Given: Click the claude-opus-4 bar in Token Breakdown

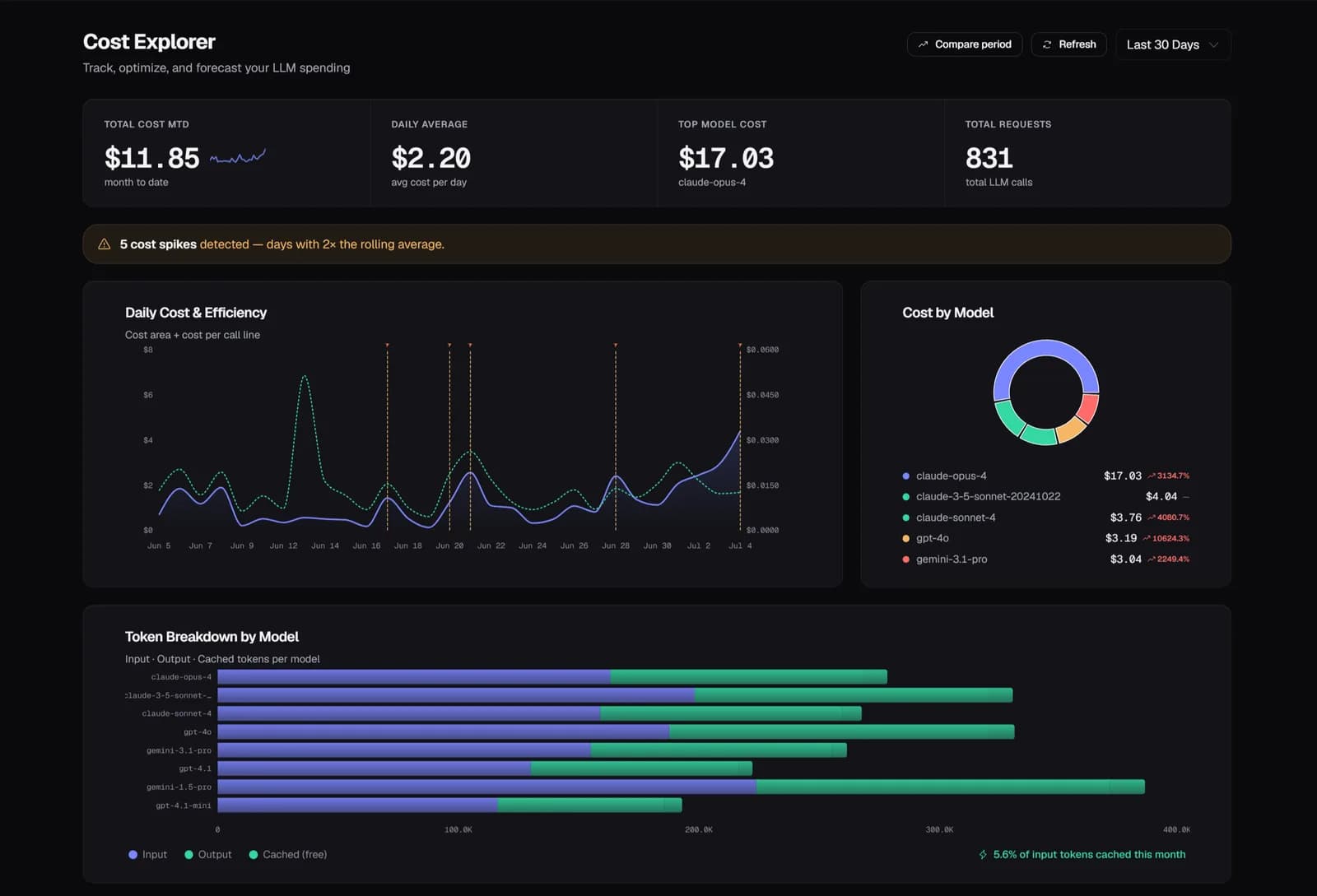Looking at the screenshot, I should coord(552,677).
